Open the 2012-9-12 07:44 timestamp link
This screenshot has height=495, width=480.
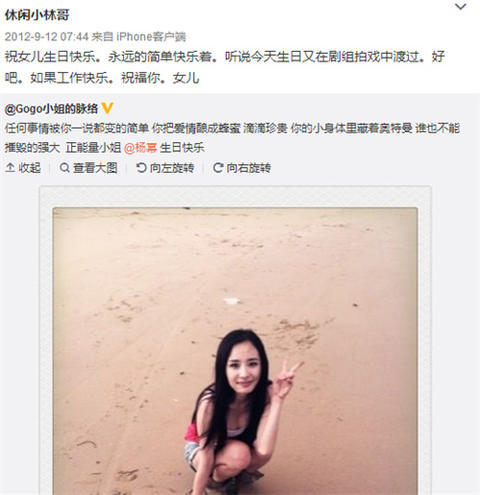[x=47, y=36]
